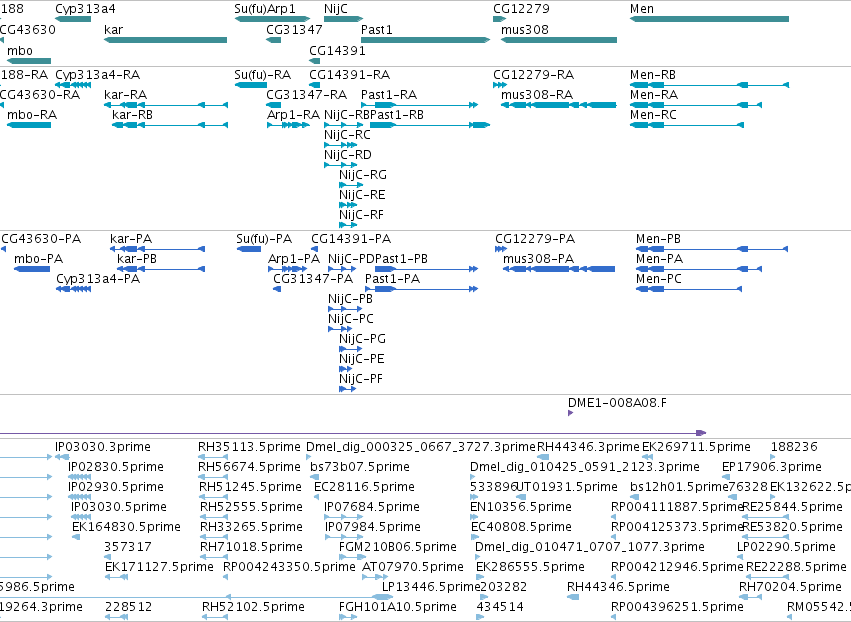Select the Arp1-RA transcript
This screenshot has height=622, width=851.
tap(289, 125)
